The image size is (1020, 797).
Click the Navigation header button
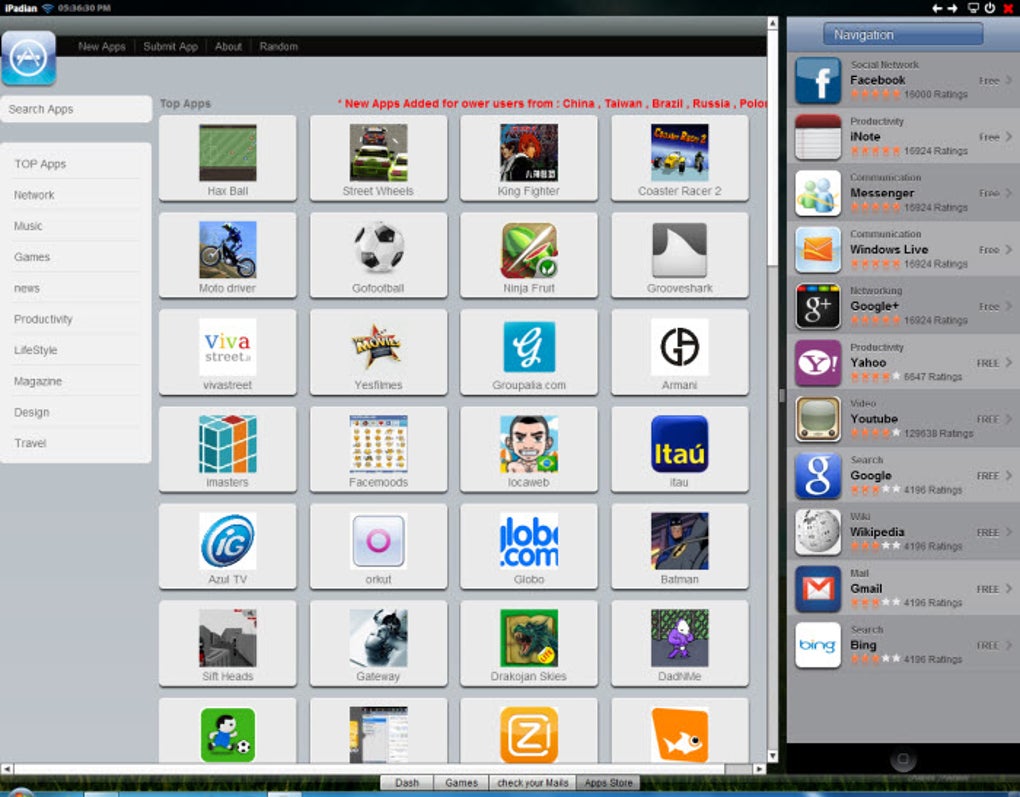(x=903, y=34)
